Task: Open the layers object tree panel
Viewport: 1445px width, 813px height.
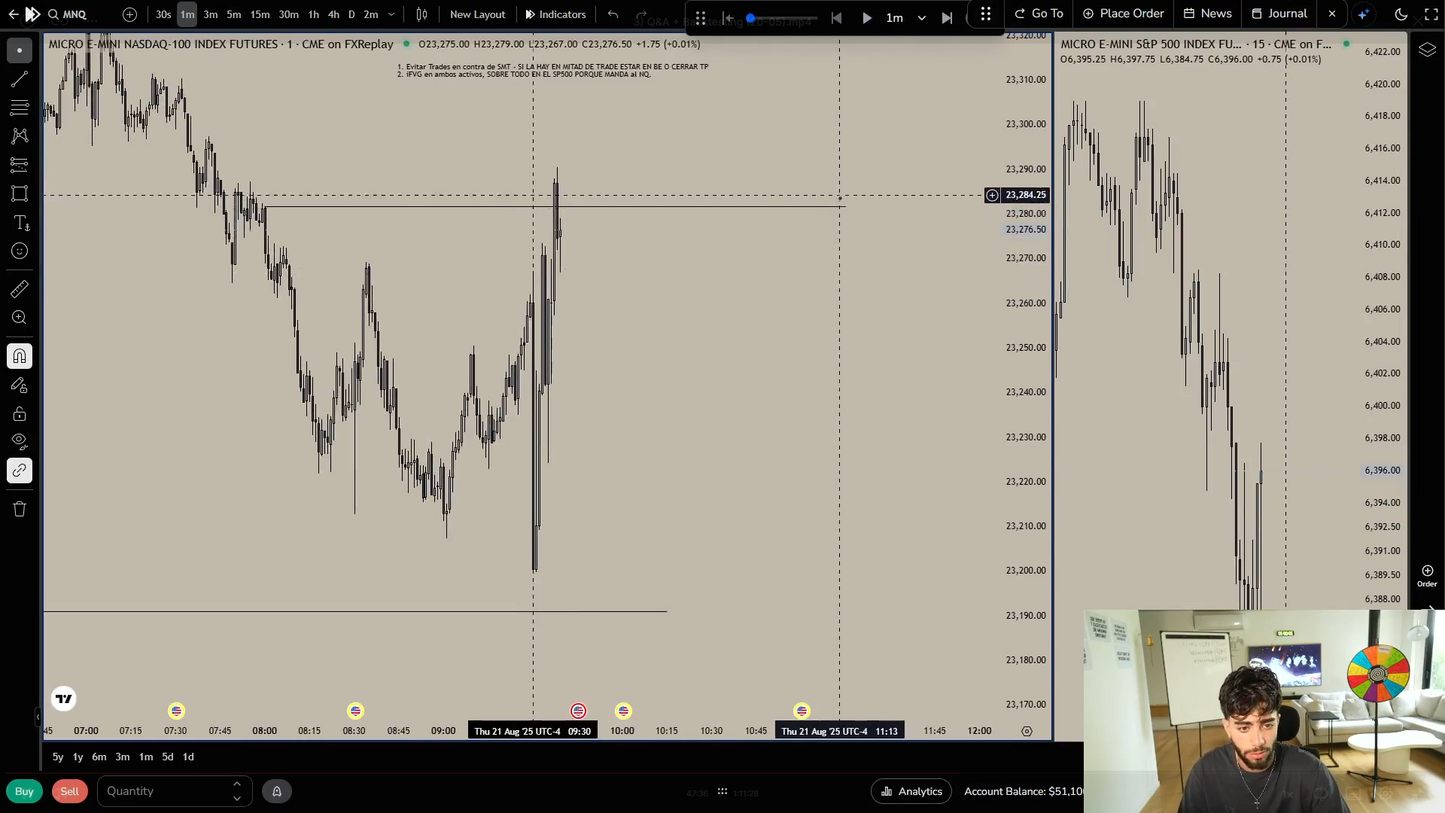Action: (1427, 50)
